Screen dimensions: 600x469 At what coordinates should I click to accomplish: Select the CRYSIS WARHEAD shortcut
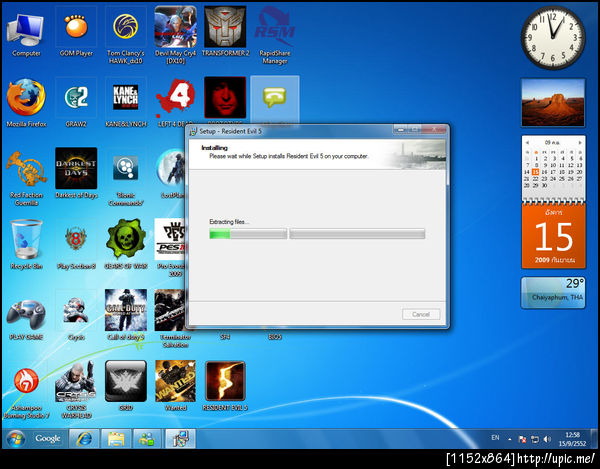[x=76, y=390]
